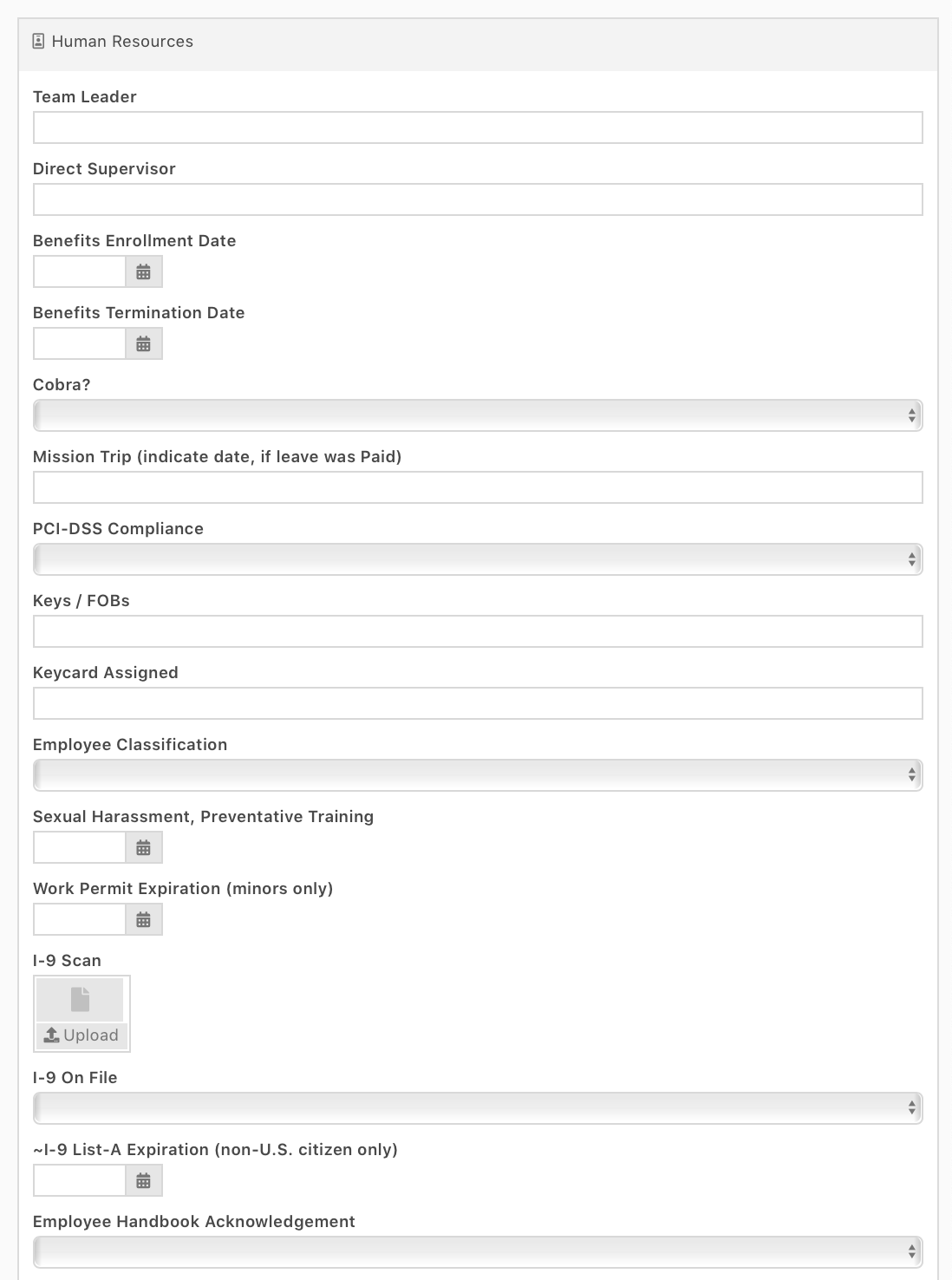This screenshot has width=952, height=1280.
Task: Upload an I-9 Scan file
Action: click(82, 1035)
